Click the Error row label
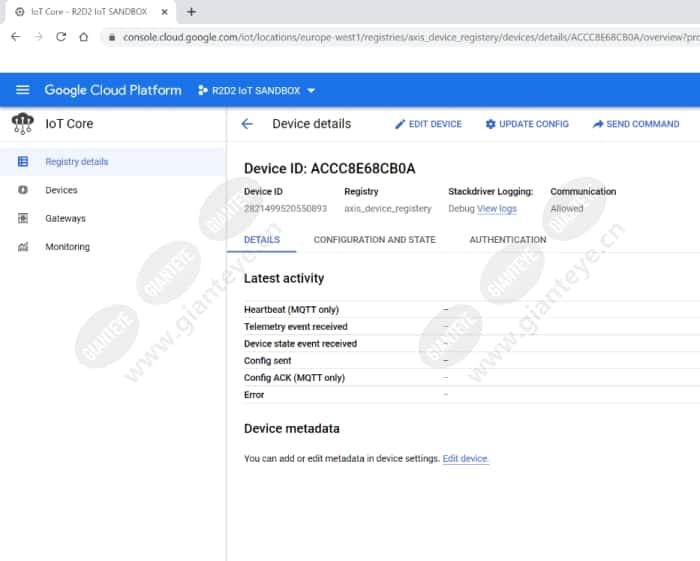The width and height of the screenshot is (700, 561). click(x=254, y=395)
